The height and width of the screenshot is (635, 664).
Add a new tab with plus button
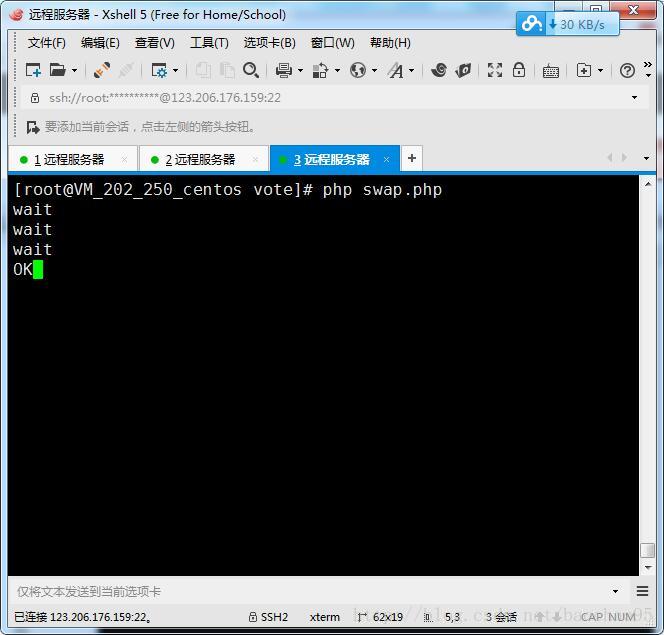coord(412,158)
